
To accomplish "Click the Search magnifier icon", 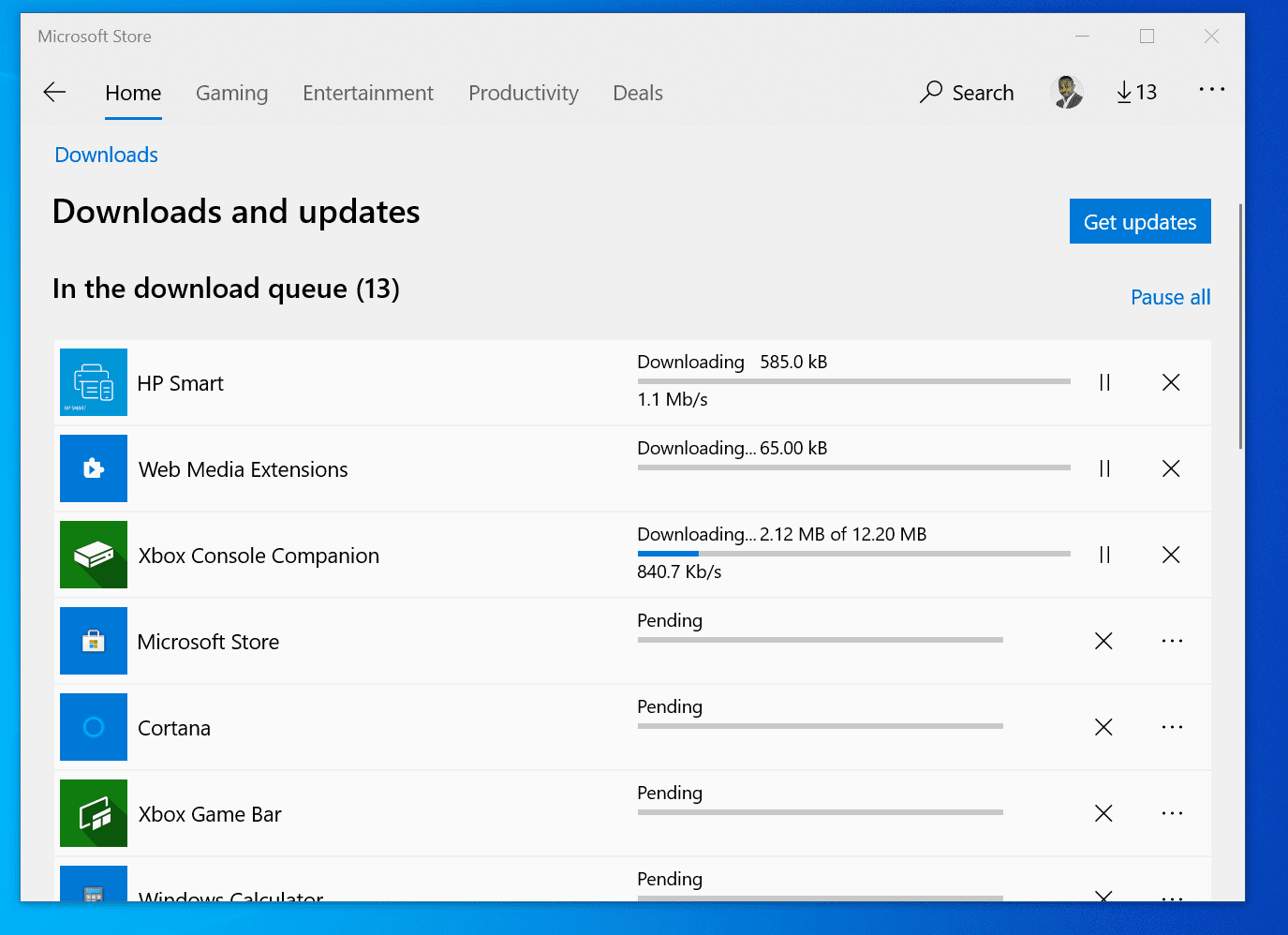I will pos(931,92).
